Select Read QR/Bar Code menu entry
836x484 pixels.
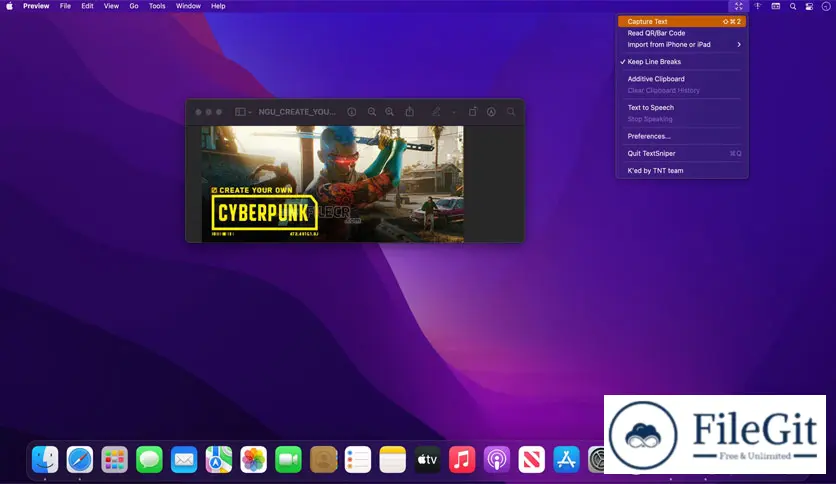pyautogui.click(x=682, y=33)
